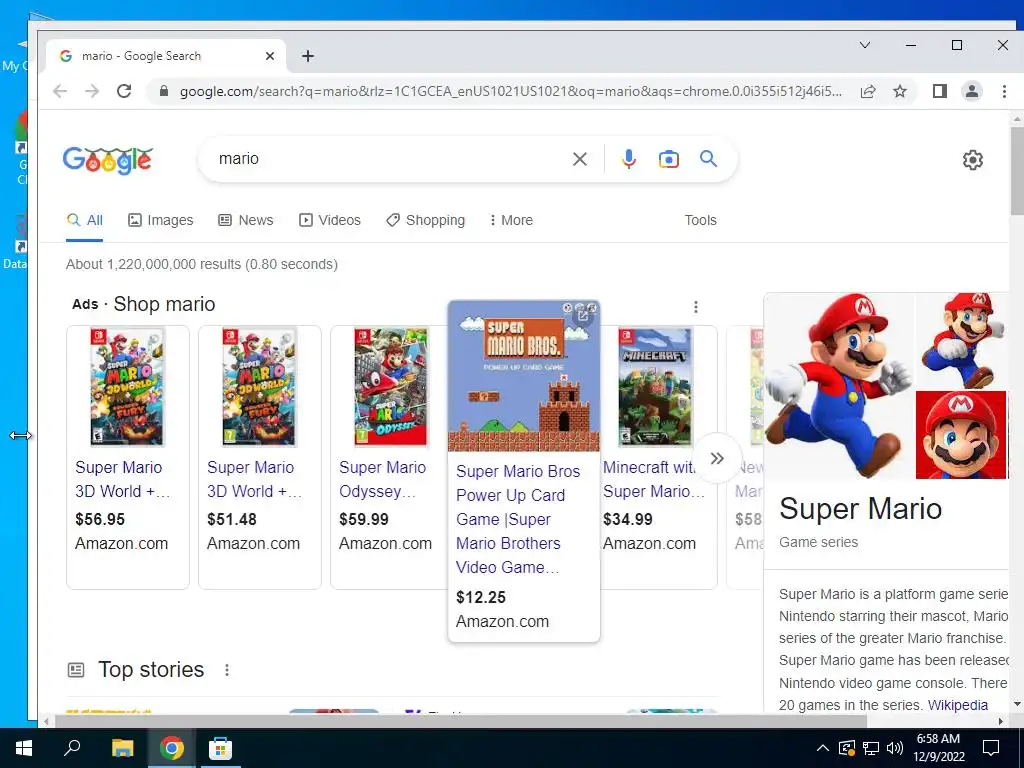Image resolution: width=1024 pixels, height=768 pixels.
Task: Open the Wikipedia link in knowledge panel
Action: click(x=957, y=705)
